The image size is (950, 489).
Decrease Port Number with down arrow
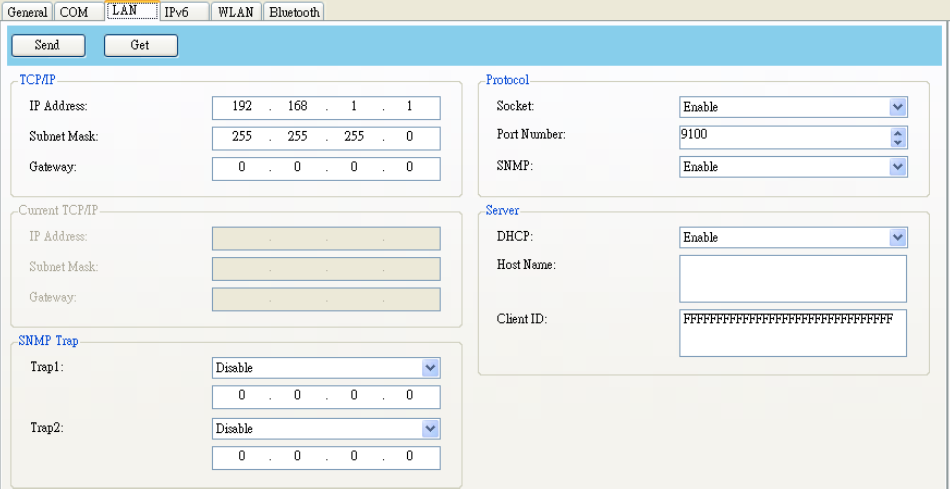(898, 142)
